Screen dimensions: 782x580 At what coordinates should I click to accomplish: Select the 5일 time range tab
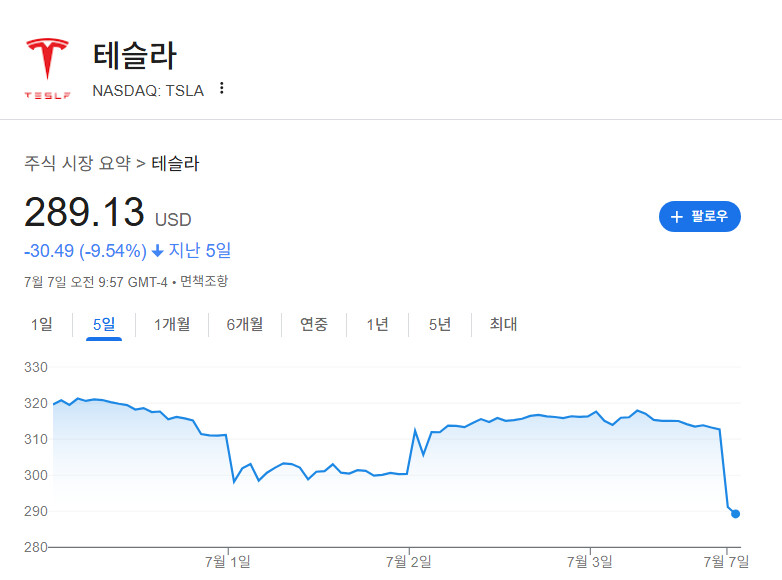103,324
